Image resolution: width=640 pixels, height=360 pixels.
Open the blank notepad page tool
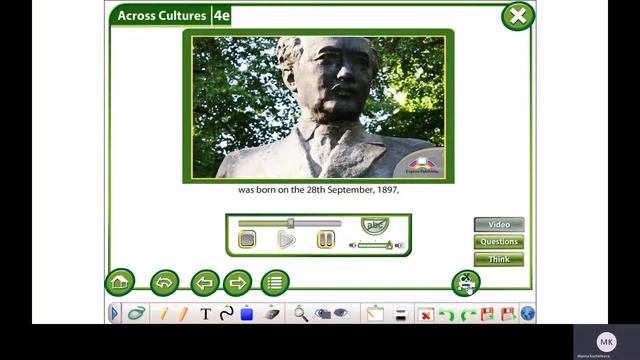(x=375, y=313)
